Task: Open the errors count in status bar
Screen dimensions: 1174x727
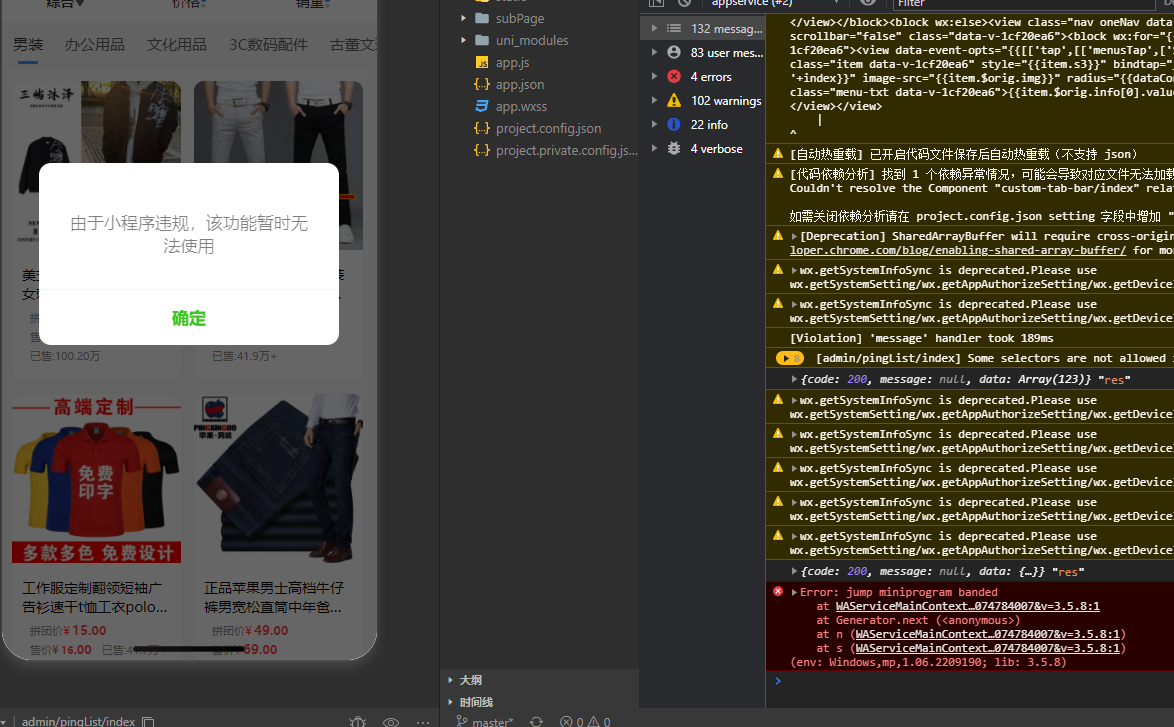Action: point(572,722)
